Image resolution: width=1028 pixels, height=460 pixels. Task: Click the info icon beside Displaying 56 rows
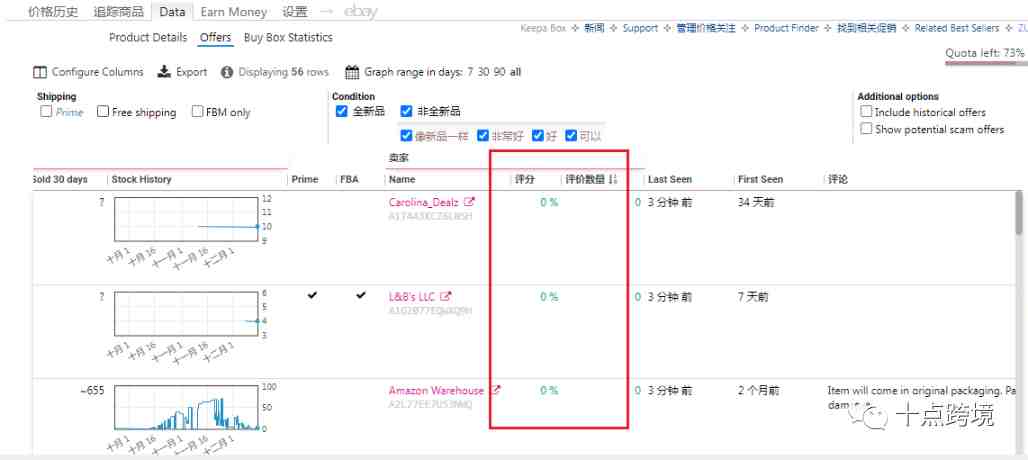(x=227, y=72)
